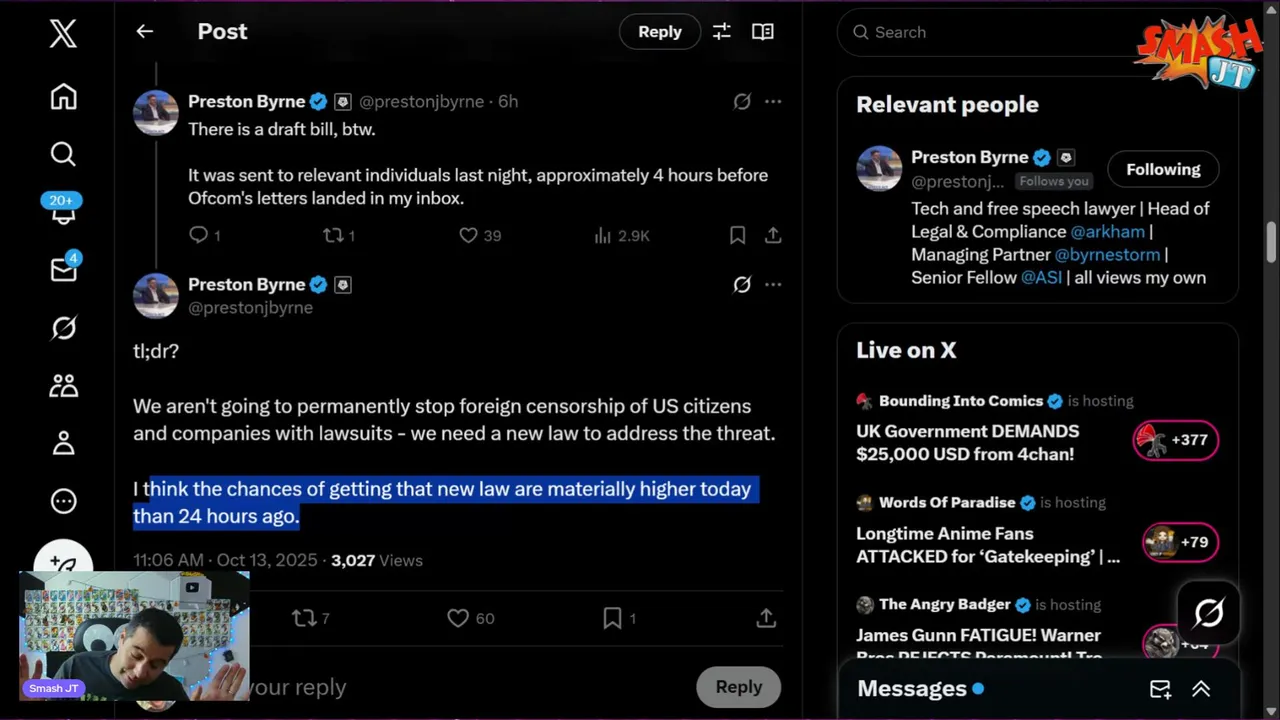The image size is (1280, 720).
Task: Open X home from the logo
Action: [63, 34]
